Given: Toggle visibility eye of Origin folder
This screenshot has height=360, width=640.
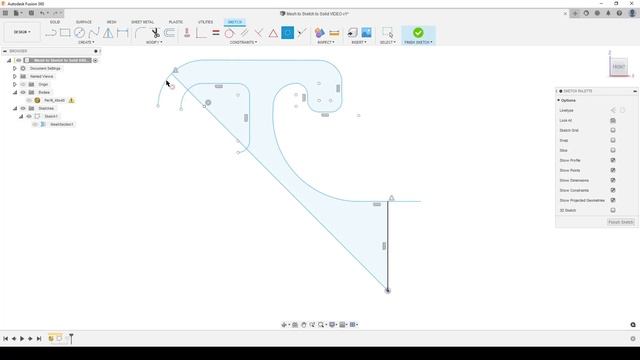Looking at the screenshot, I should click(x=23, y=84).
